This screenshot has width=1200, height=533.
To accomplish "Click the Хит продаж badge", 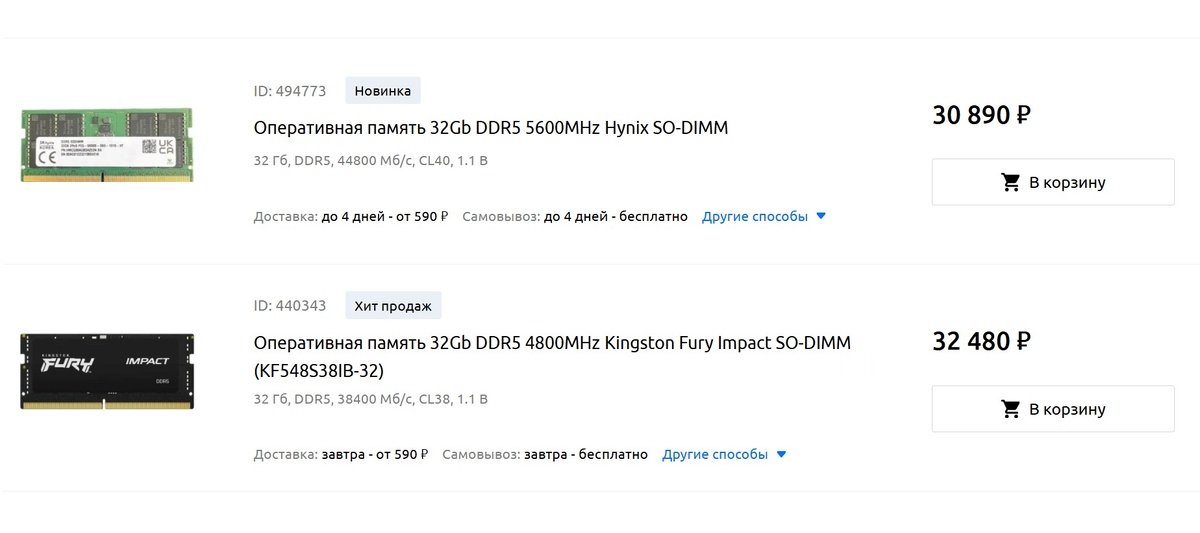I will (x=394, y=305).
